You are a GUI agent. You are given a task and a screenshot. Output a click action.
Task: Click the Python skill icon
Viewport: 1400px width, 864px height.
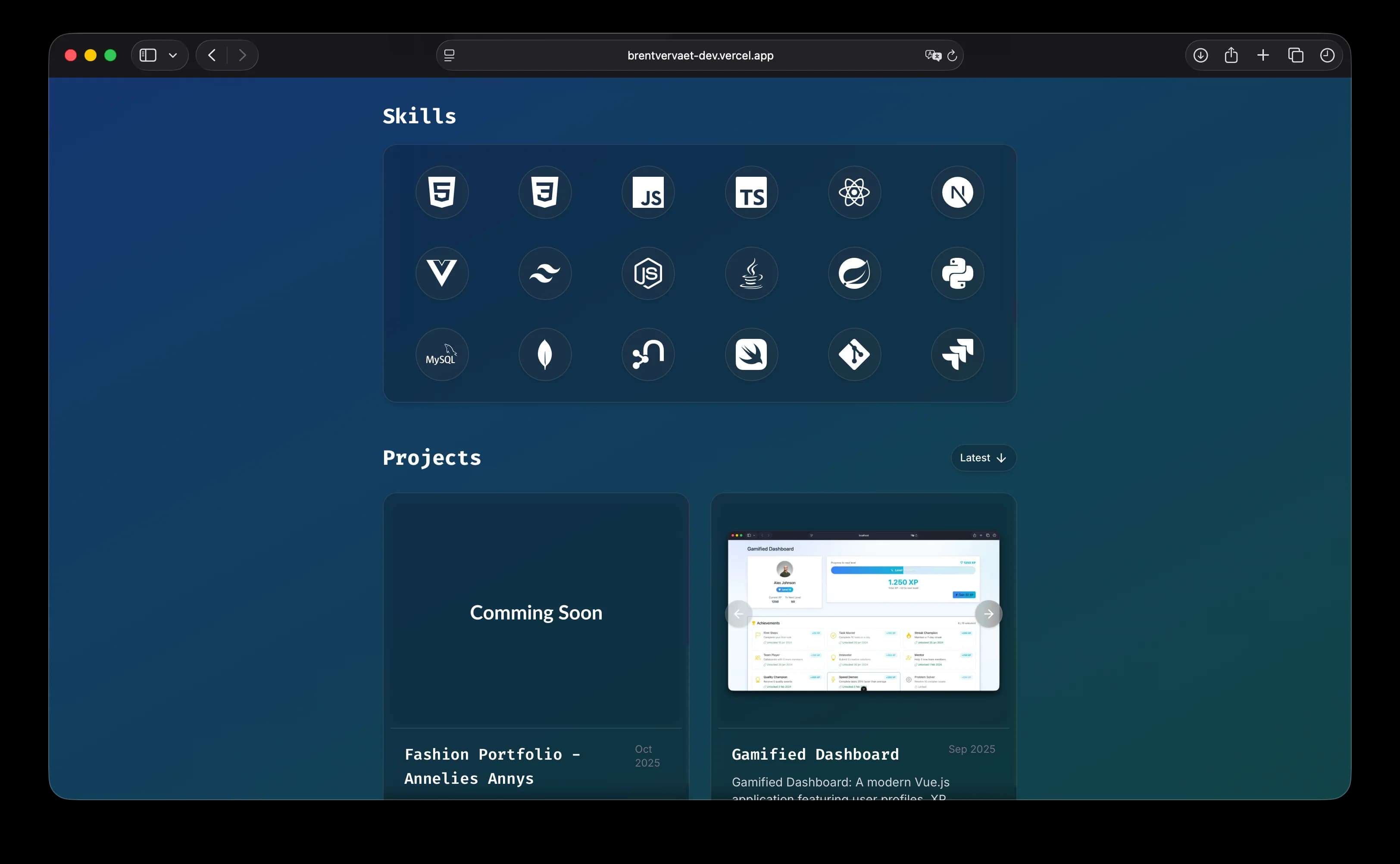pyautogui.click(x=957, y=273)
